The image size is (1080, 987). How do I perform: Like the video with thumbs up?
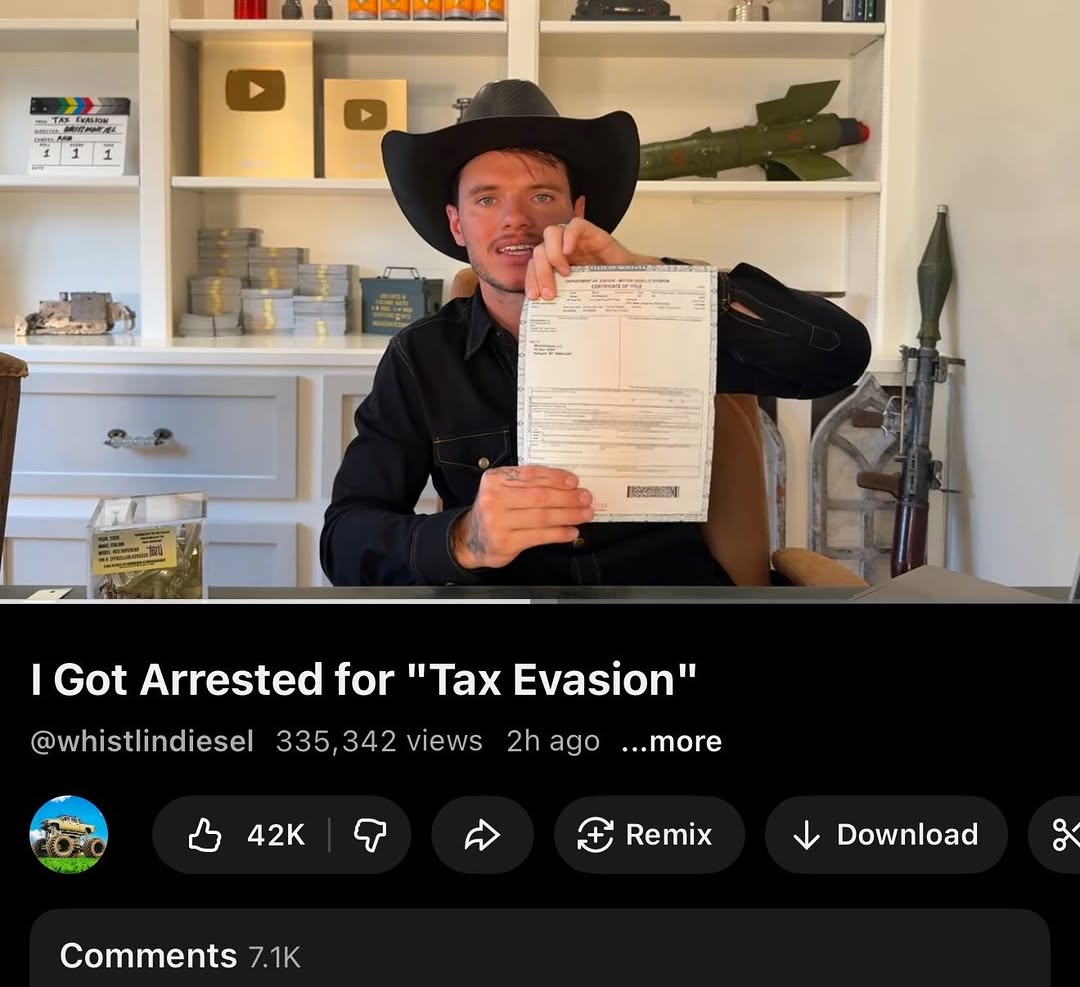205,835
